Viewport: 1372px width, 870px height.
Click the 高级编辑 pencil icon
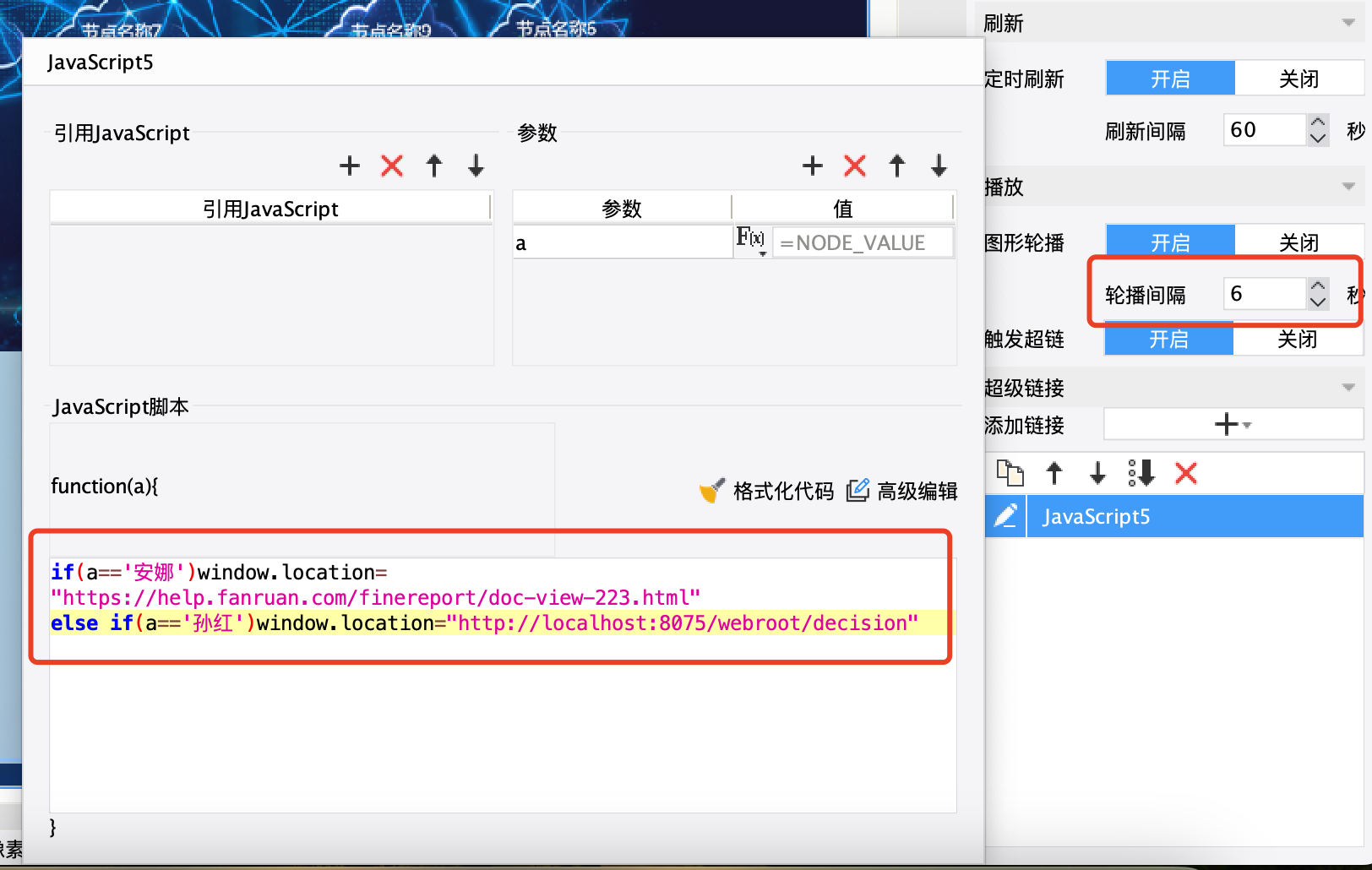[x=858, y=490]
